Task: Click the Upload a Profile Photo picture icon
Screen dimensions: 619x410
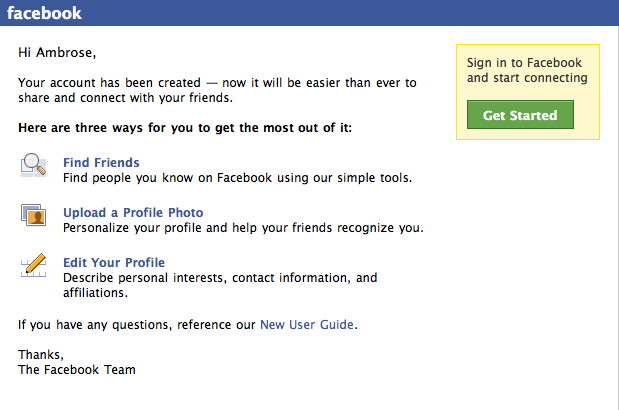Action: (34, 215)
